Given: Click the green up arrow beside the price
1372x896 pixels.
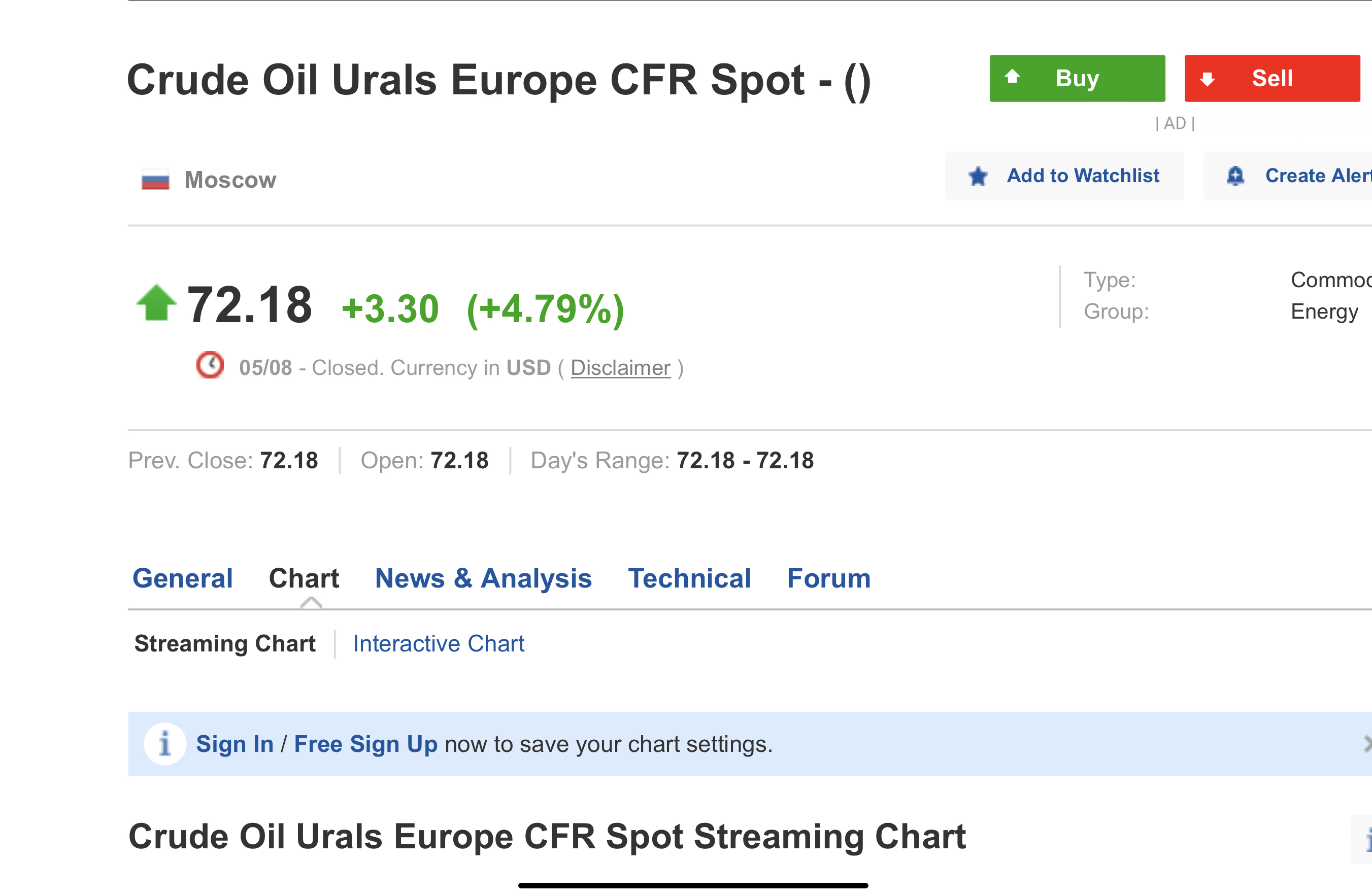Looking at the screenshot, I should tap(156, 302).
